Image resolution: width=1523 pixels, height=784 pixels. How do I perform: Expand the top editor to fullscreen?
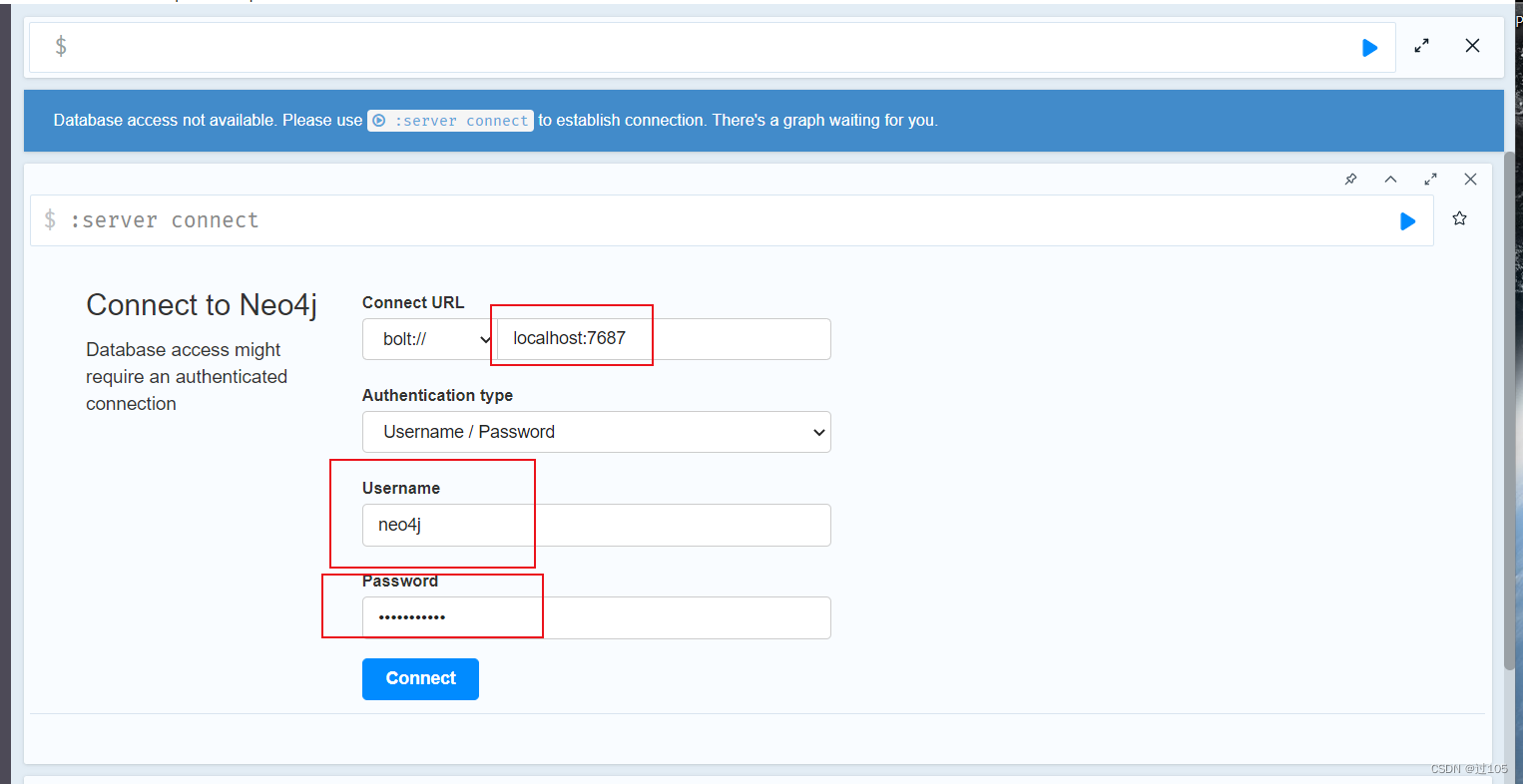1421,46
